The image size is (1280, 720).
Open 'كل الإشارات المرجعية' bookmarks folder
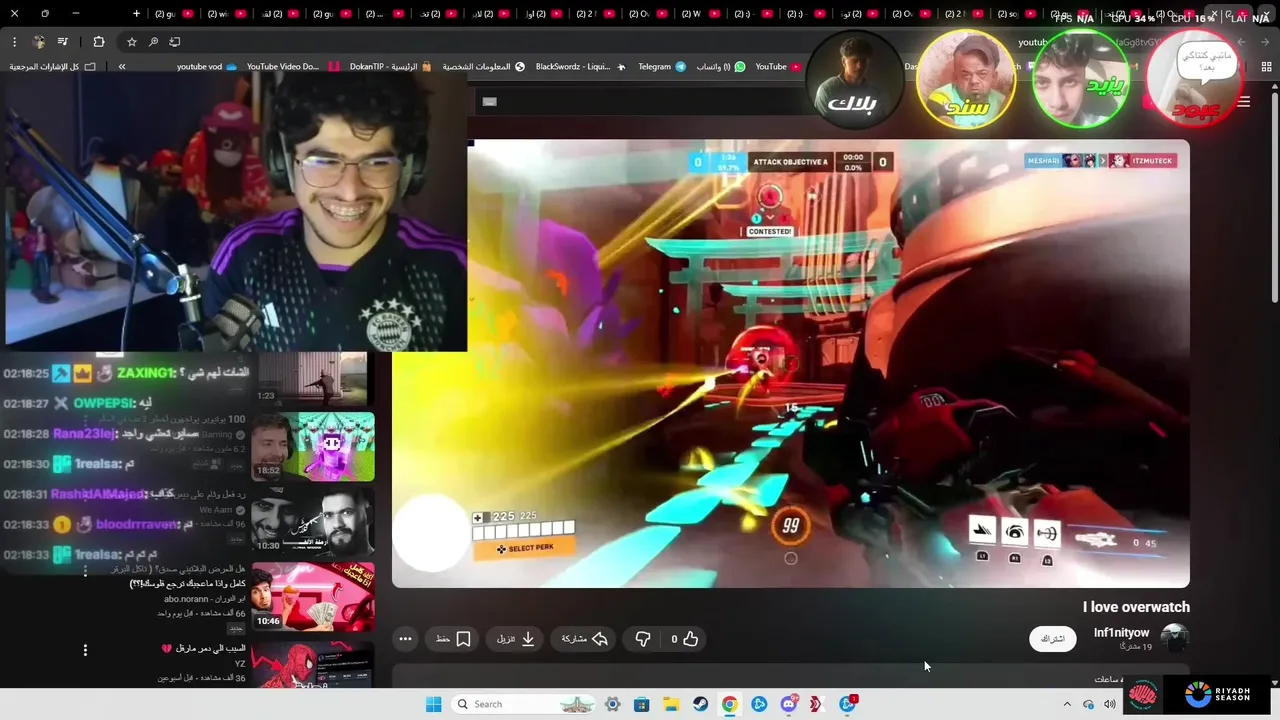click(x=53, y=67)
